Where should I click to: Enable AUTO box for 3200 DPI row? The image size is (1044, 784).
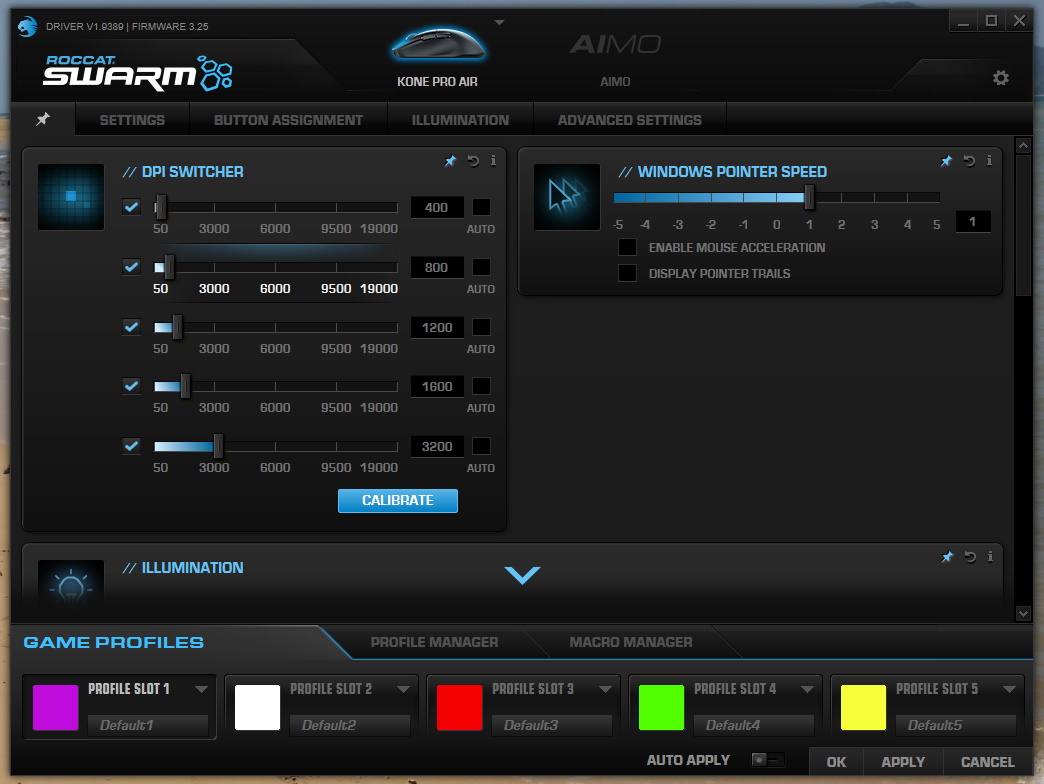pos(481,446)
